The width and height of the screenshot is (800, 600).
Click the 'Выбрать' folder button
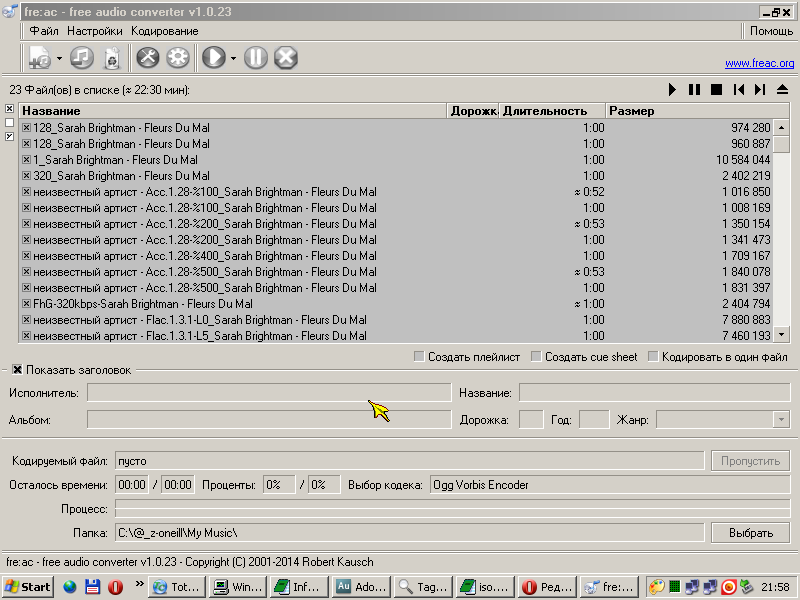coord(750,533)
